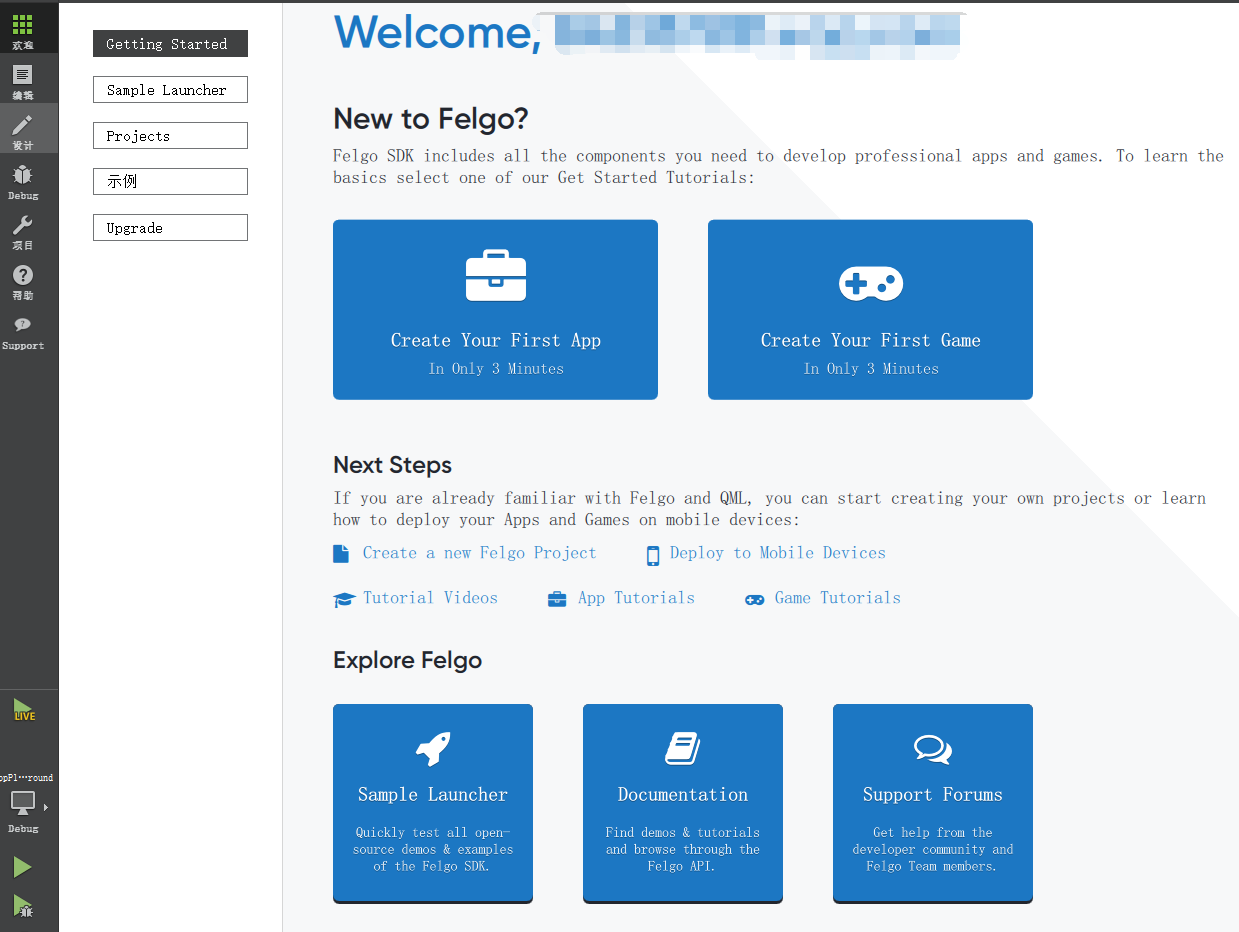
Task: Click the "Next Steps" heading
Action: [392, 465]
